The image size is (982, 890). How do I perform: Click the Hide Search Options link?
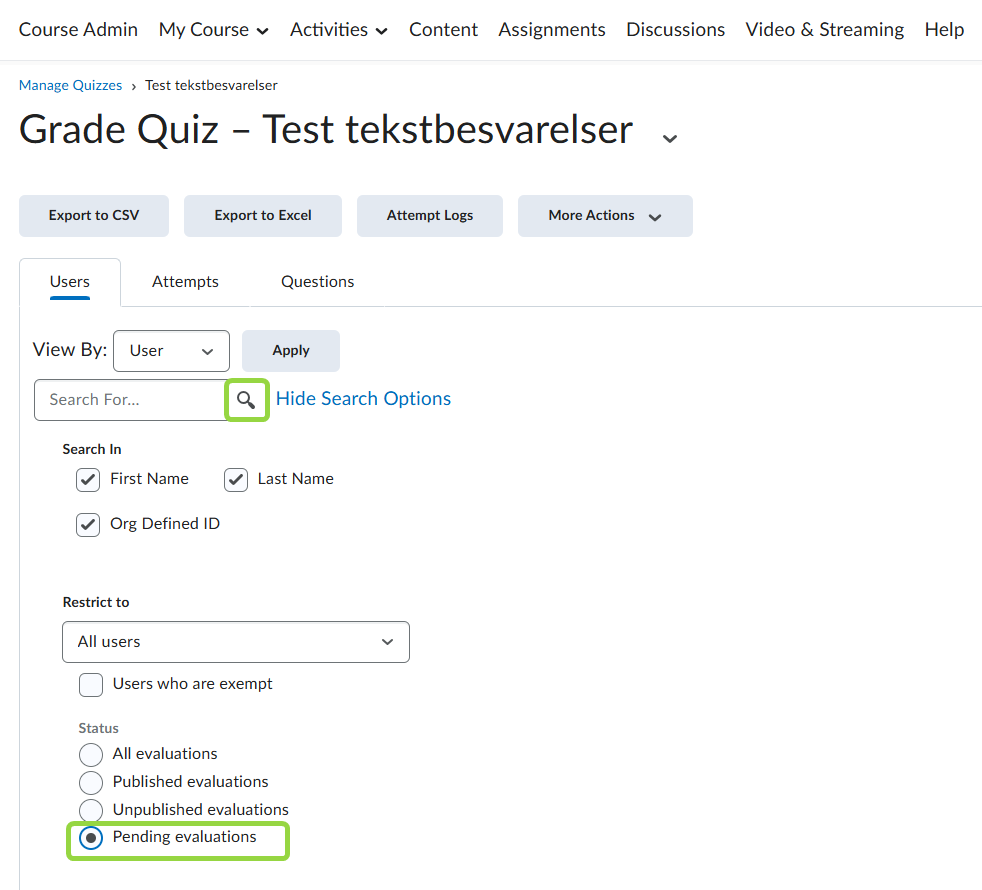(x=363, y=399)
